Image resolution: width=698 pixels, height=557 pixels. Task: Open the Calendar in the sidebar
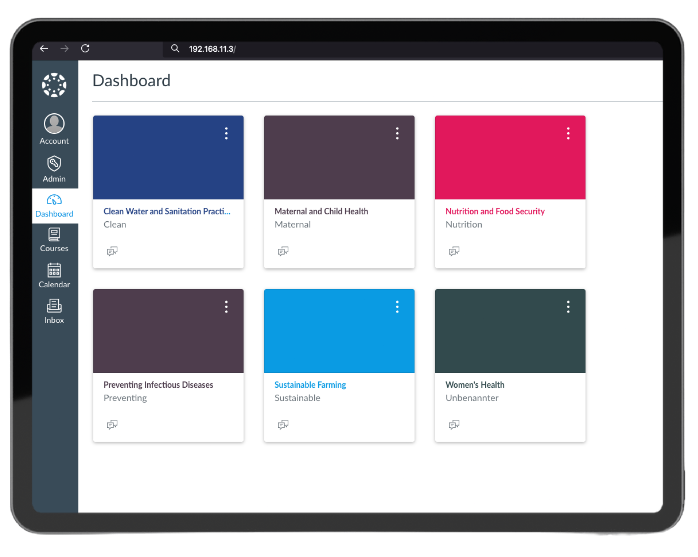click(x=54, y=275)
